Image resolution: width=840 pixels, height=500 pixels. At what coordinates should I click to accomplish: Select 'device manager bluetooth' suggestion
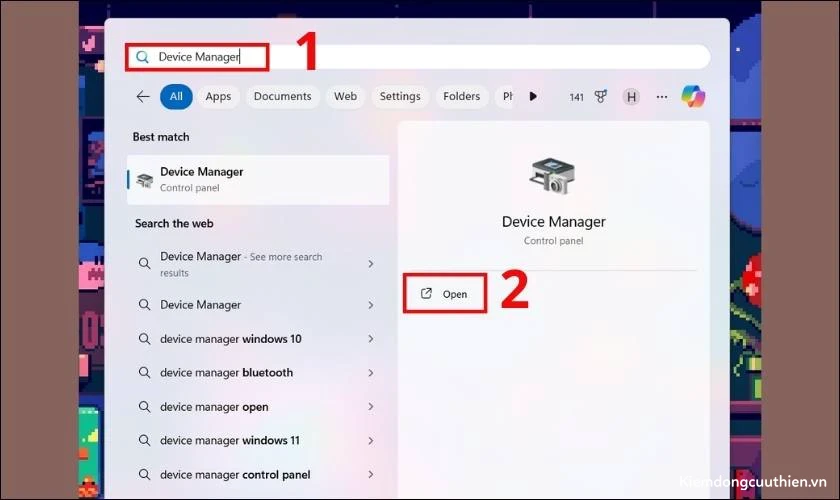[x=258, y=372]
